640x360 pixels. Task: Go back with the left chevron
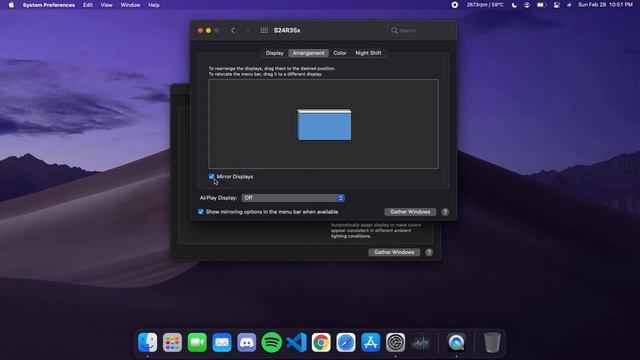pos(233,30)
